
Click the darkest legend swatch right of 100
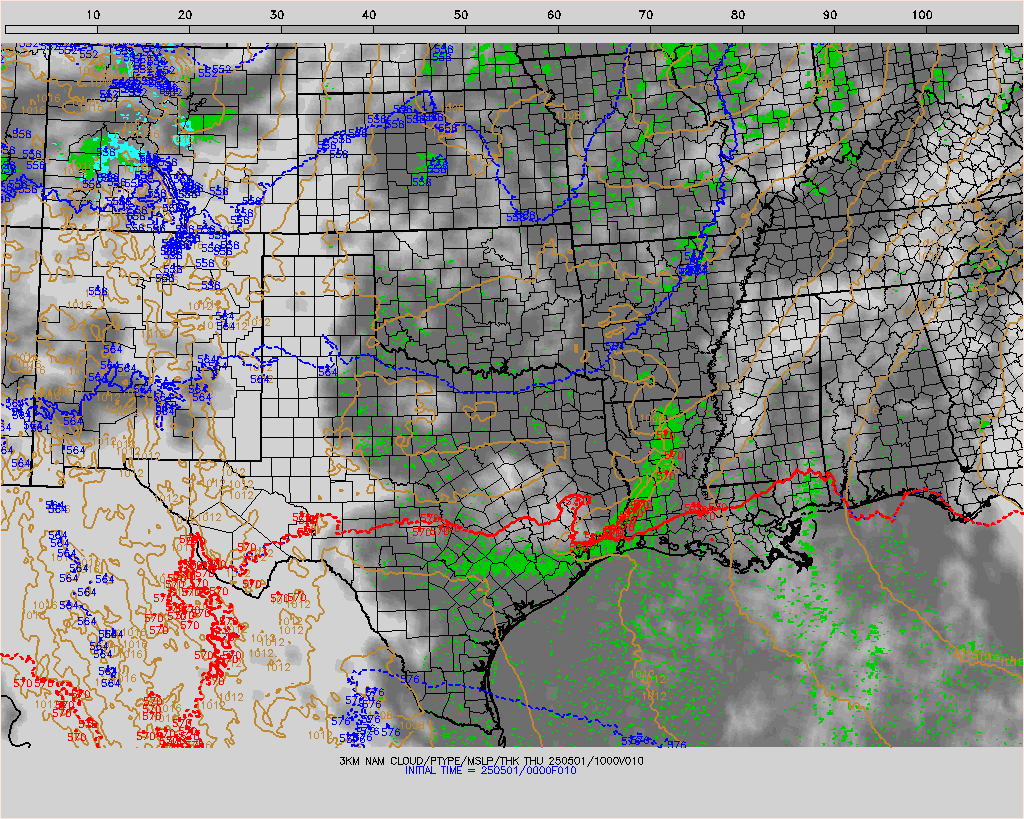tap(972, 29)
